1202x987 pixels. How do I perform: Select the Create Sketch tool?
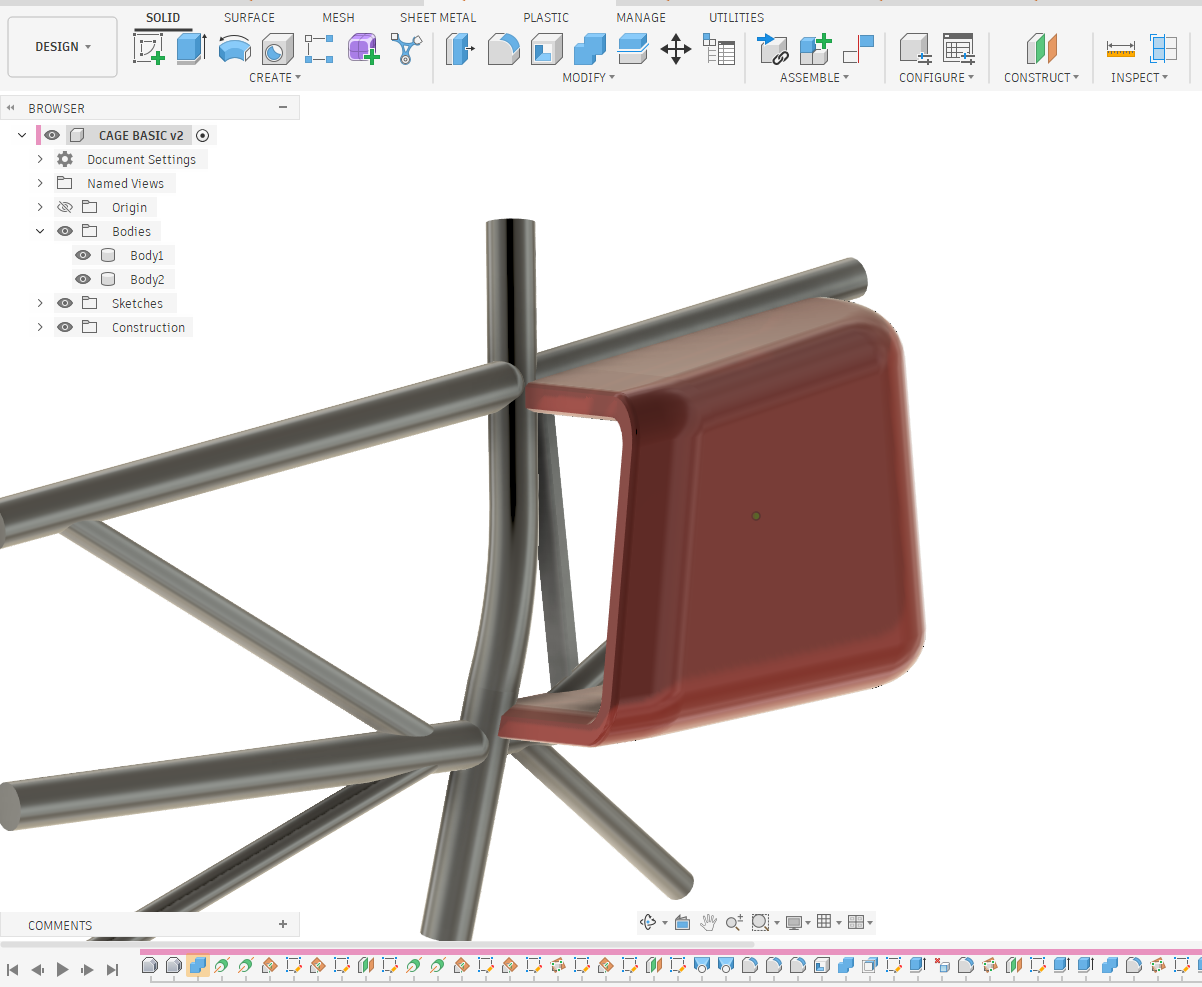(149, 49)
